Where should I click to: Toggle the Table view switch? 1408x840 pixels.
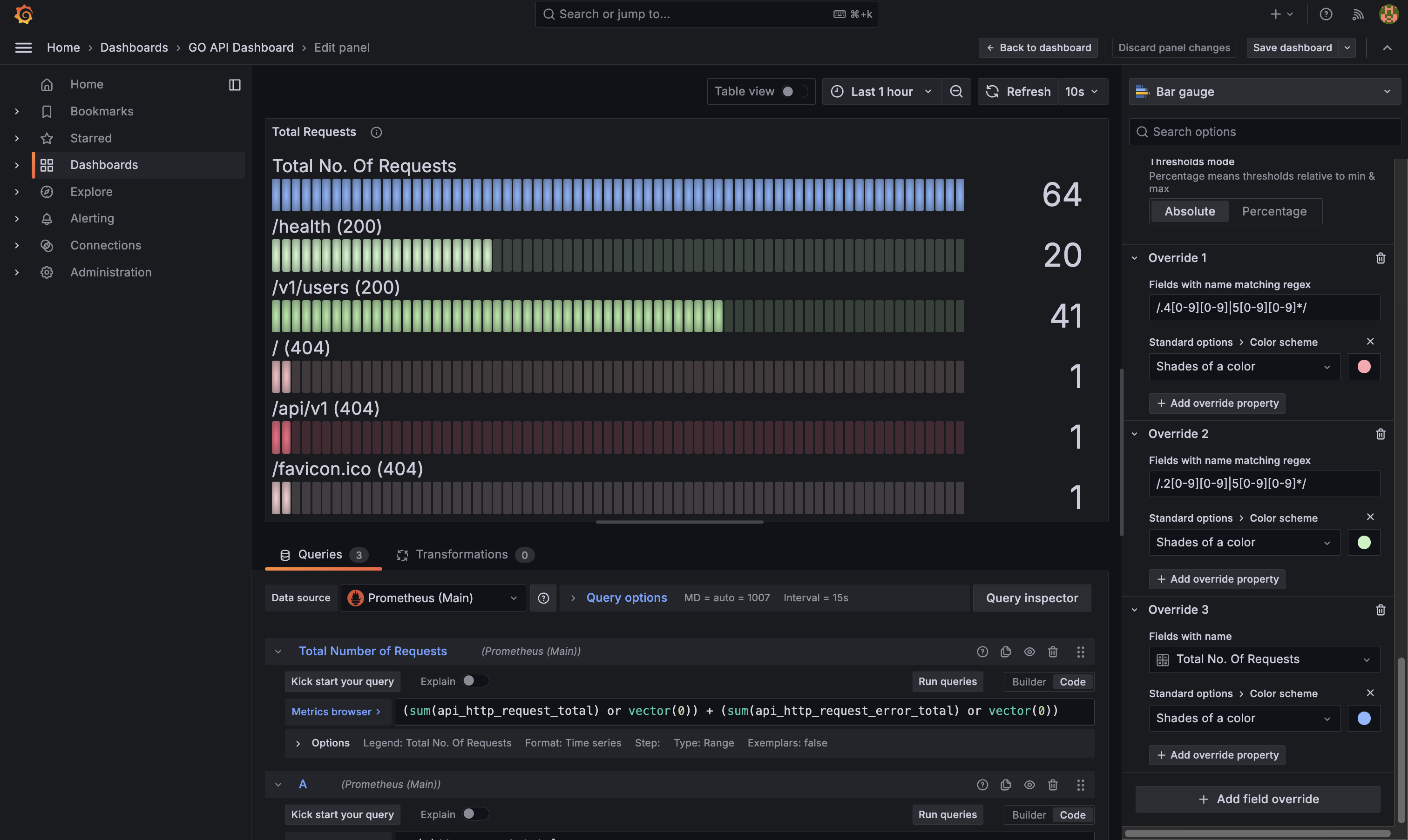(x=794, y=92)
